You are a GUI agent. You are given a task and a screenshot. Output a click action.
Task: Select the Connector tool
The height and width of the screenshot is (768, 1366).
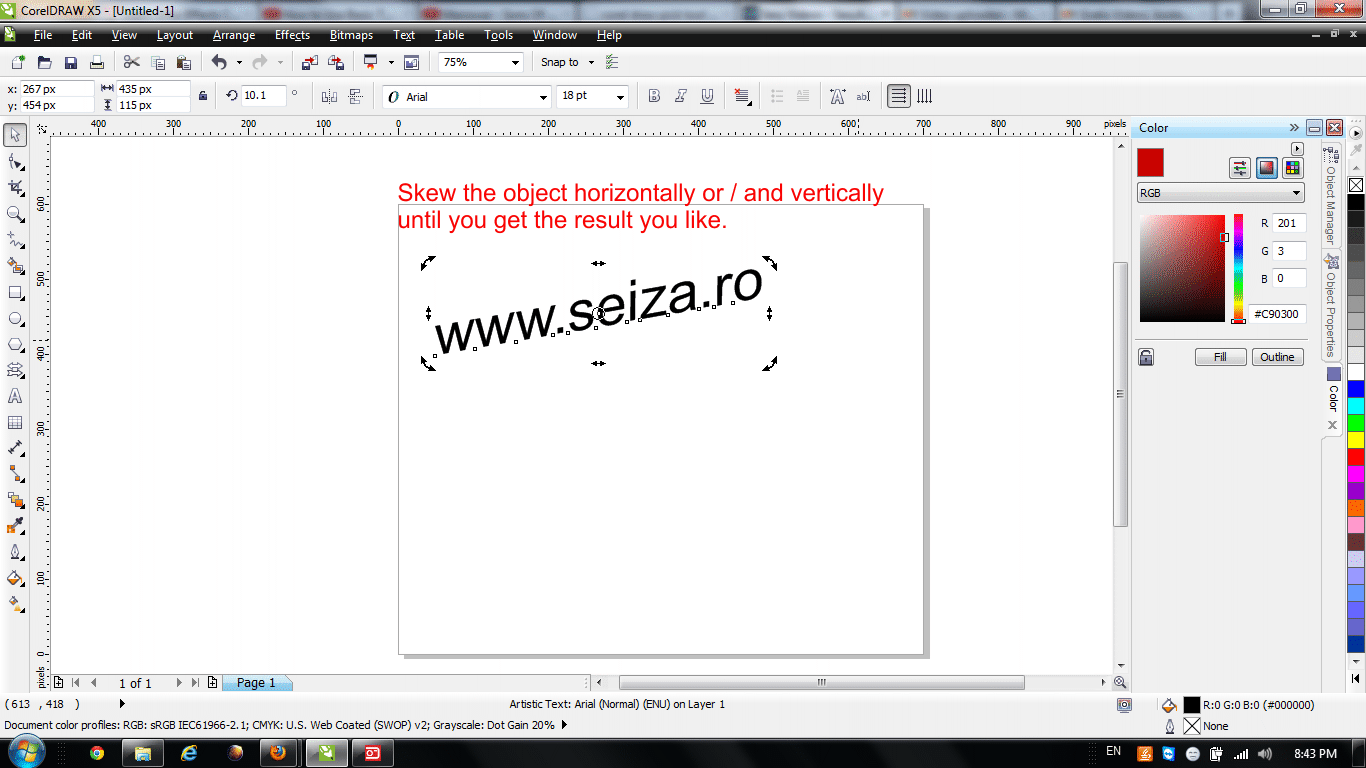15,474
